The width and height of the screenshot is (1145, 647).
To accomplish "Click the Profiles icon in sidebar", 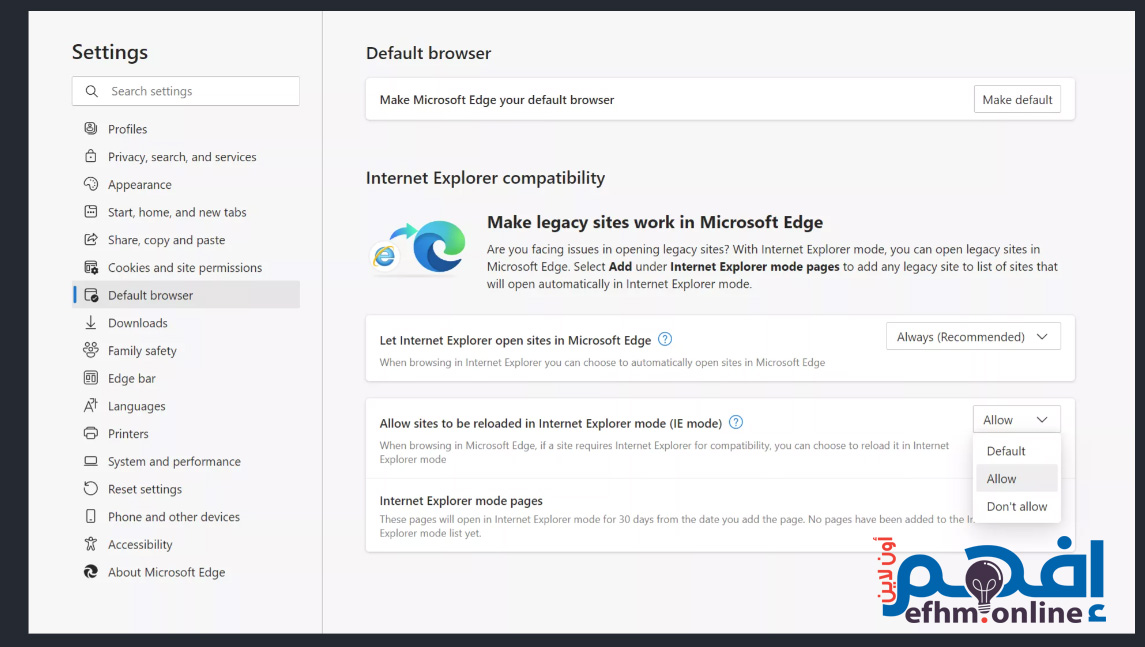I will 91,129.
